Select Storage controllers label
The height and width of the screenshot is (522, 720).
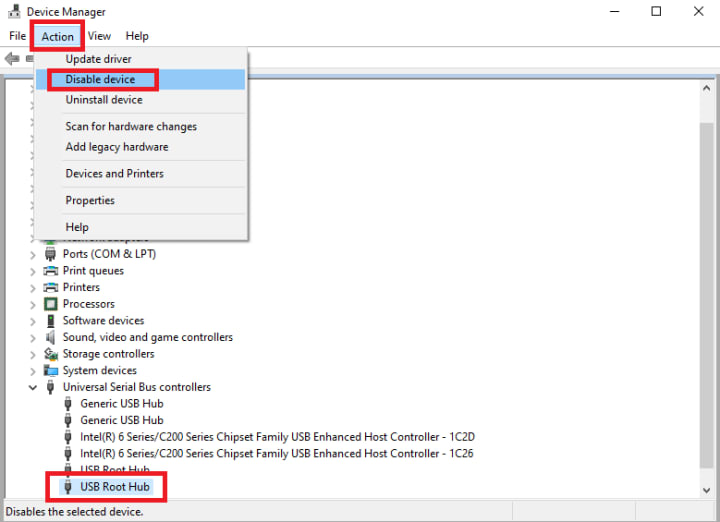[x=108, y=354]
